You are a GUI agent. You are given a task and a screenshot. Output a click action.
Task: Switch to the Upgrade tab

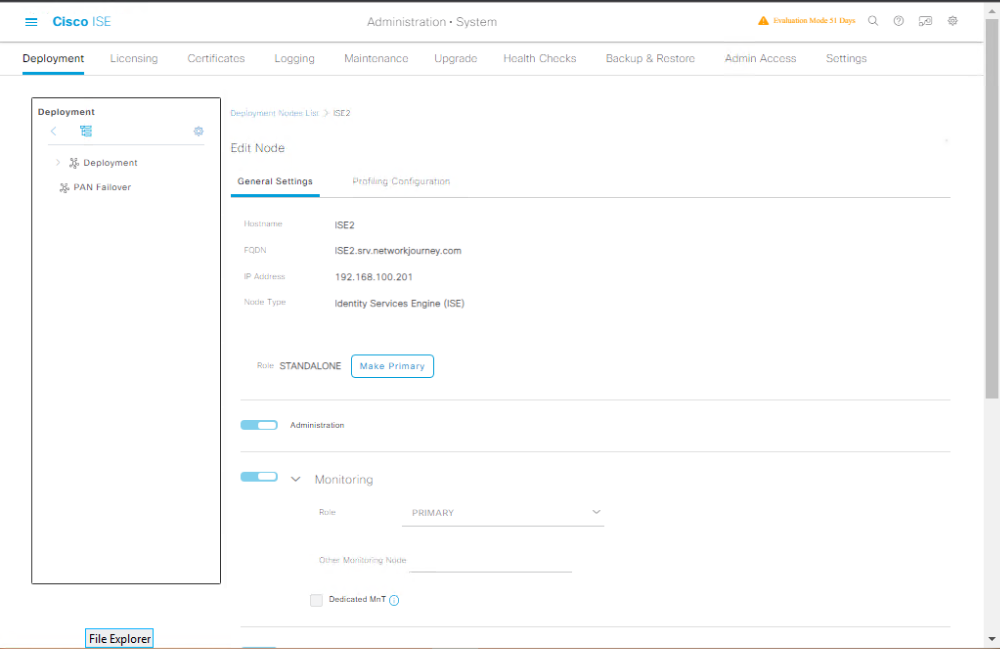pyautogui.click(x=455, y=58)
